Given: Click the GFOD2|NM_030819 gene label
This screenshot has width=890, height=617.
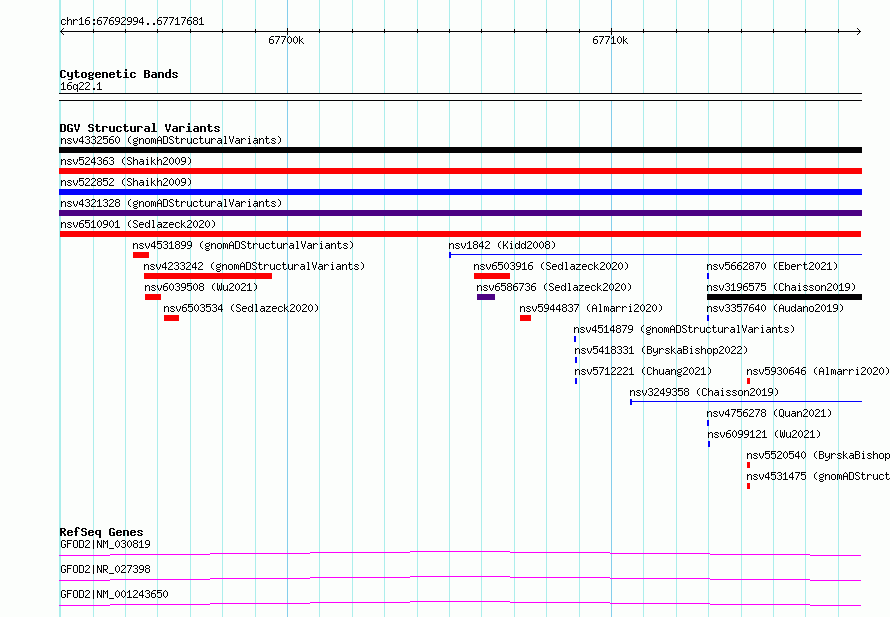Looking at the screenshot, I should (106, 544).
